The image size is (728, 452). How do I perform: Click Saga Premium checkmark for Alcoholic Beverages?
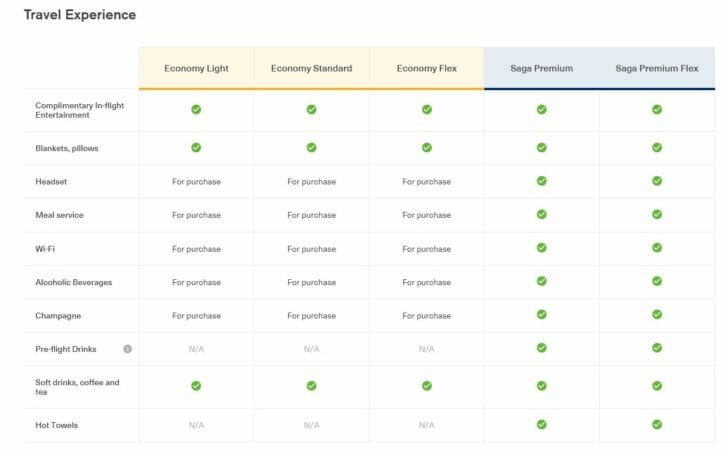pyautogui.click(x=542, y=281)
